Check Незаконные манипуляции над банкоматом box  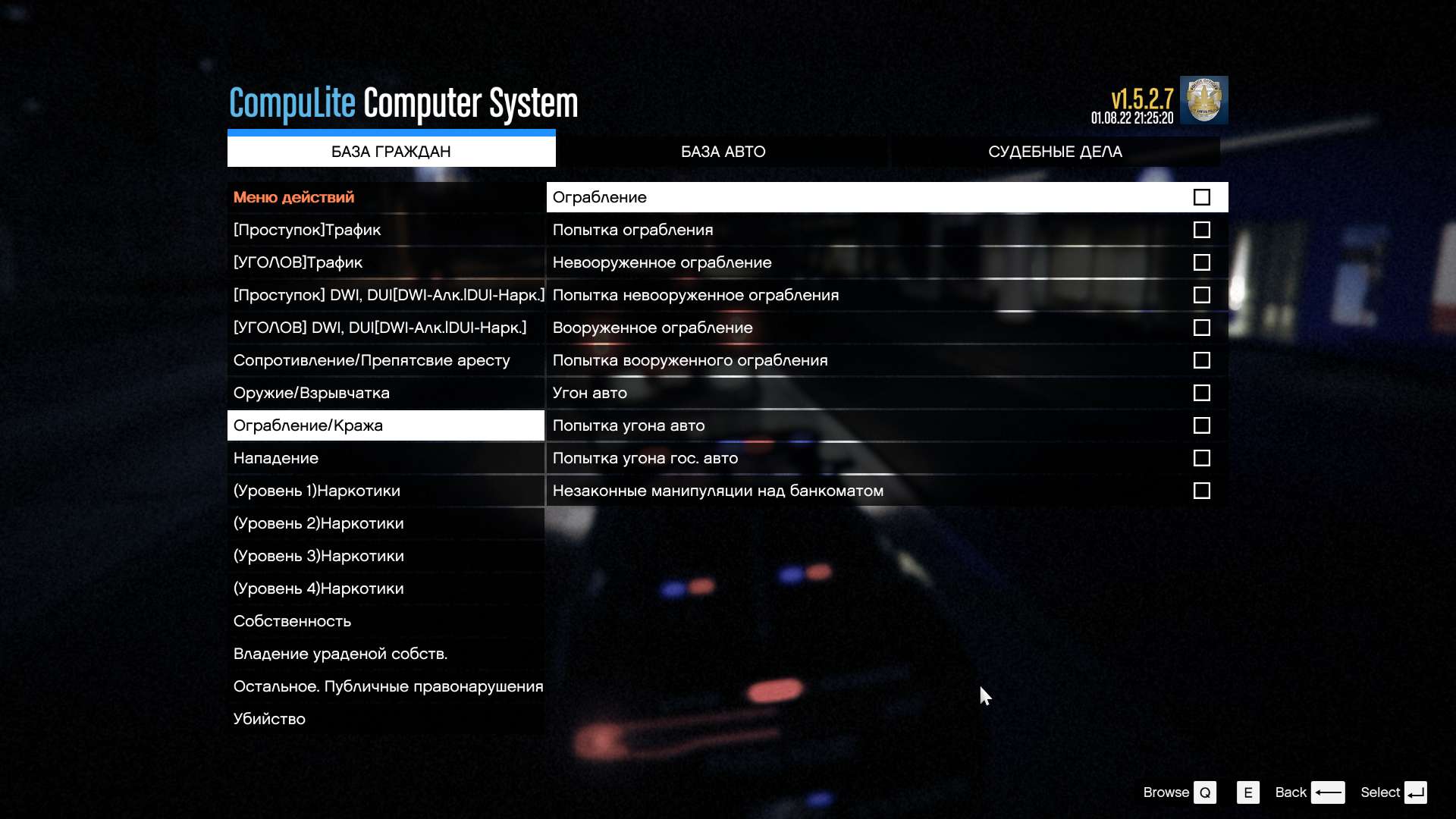click(x=1201, y=491)
